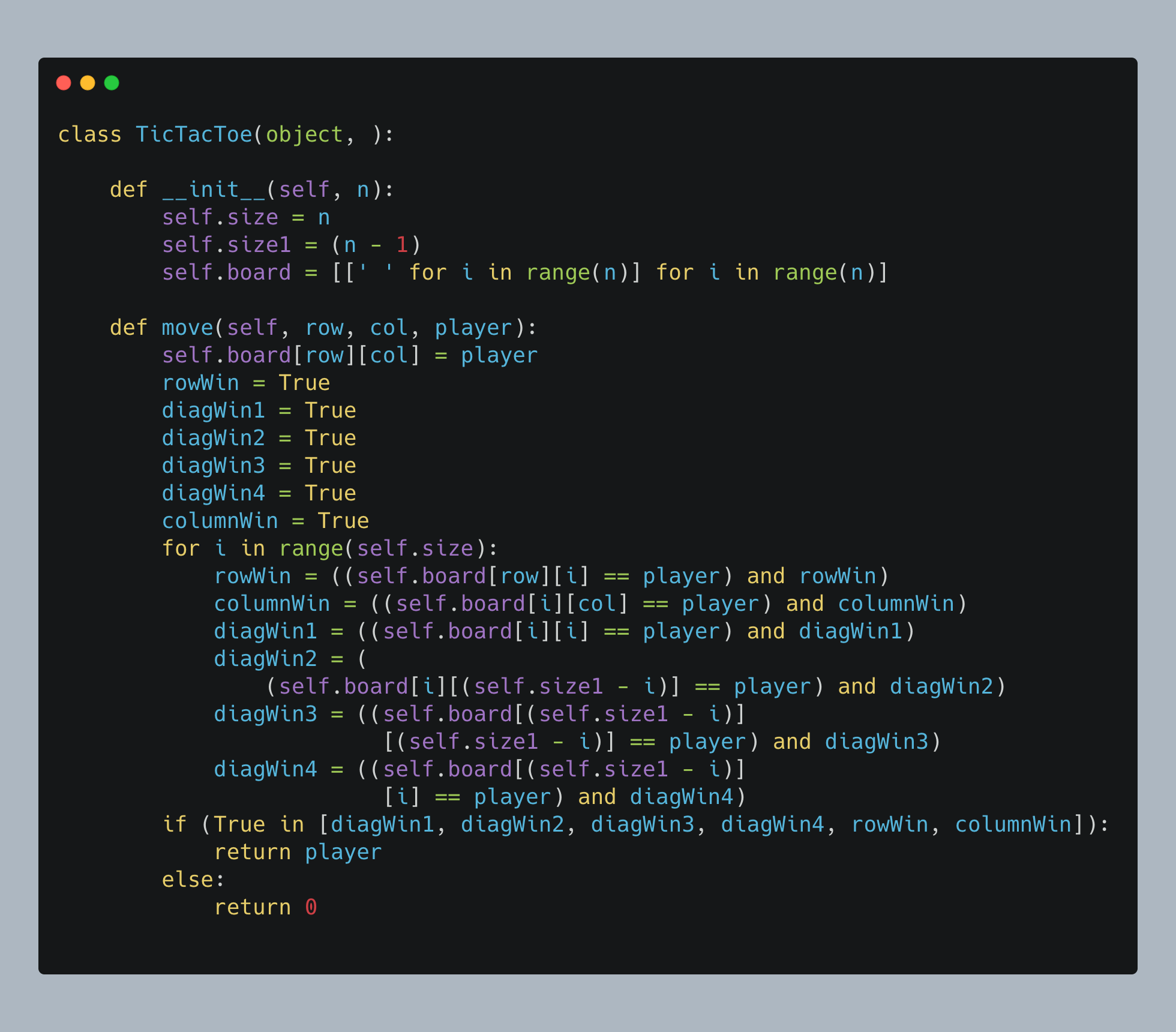Click the diagWin4 = True assignment
The width and height of the screenshot is (1176, 1032).
tap(259, 493)
